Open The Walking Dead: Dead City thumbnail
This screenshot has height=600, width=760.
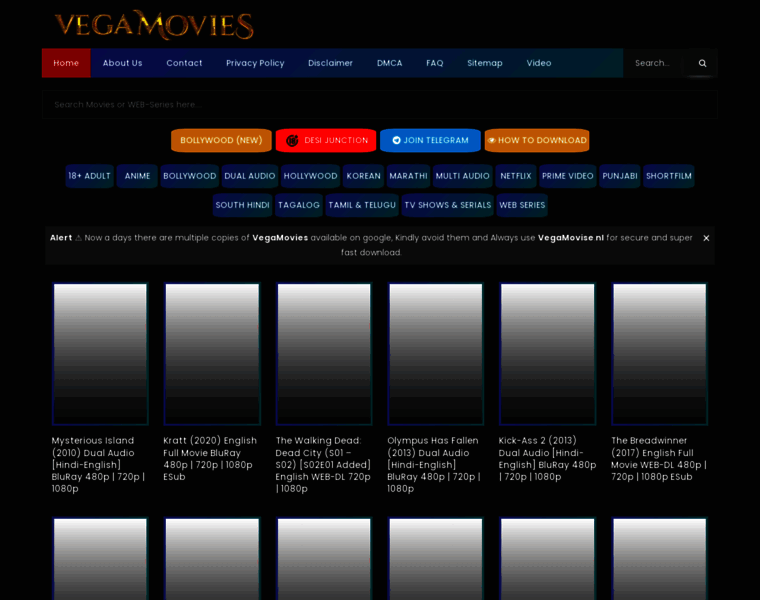[x=324, y=354]
